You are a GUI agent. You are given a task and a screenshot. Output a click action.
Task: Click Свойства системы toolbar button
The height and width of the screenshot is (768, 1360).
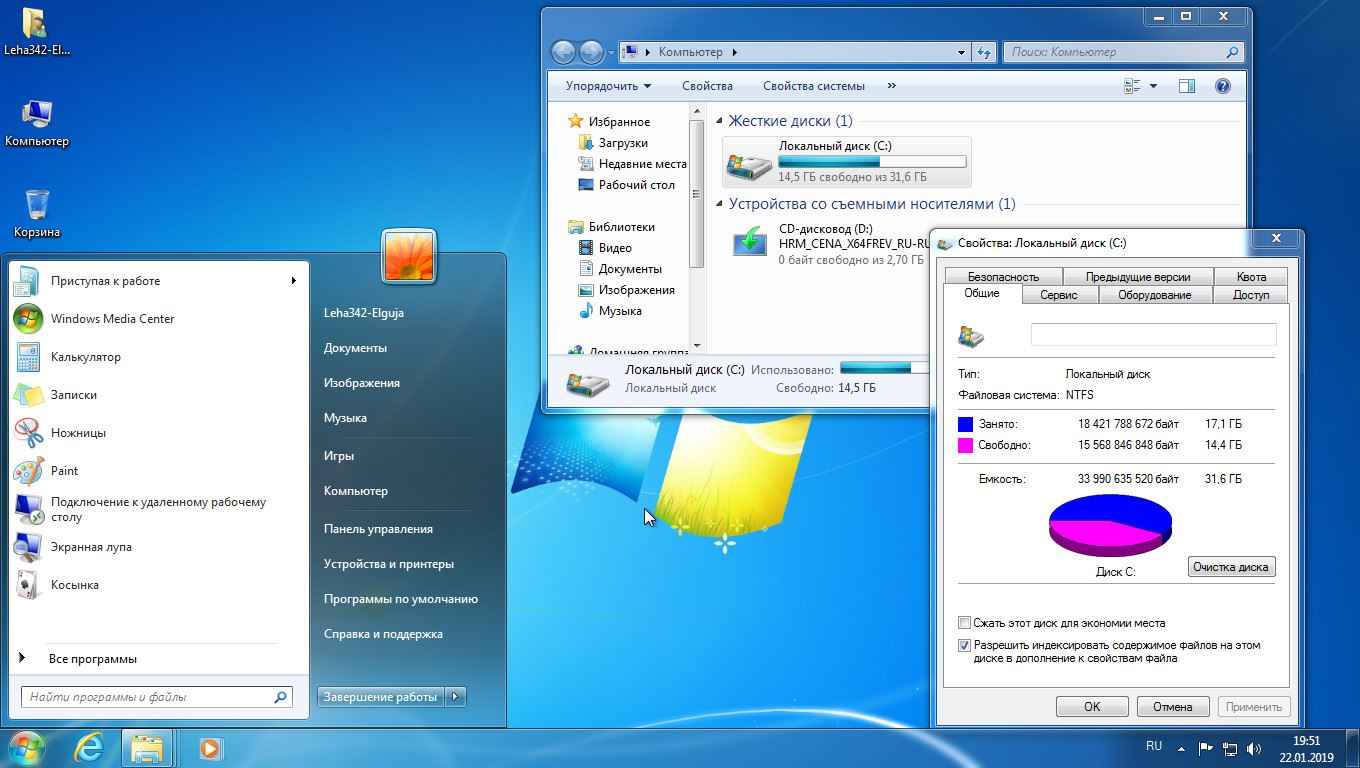point(814,86)
